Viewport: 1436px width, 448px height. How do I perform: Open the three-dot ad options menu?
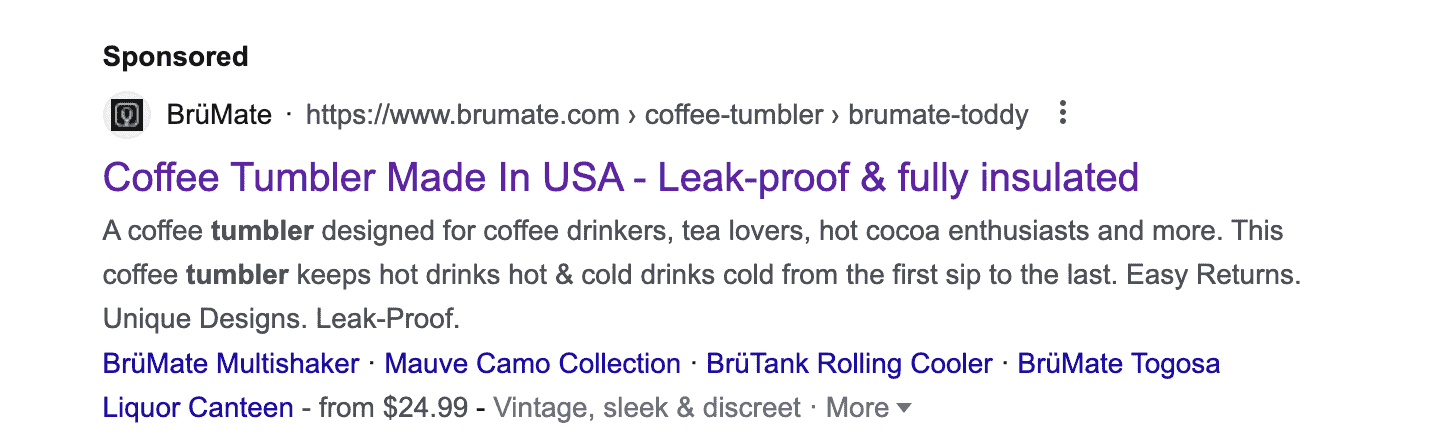(x=1062, y=113)
